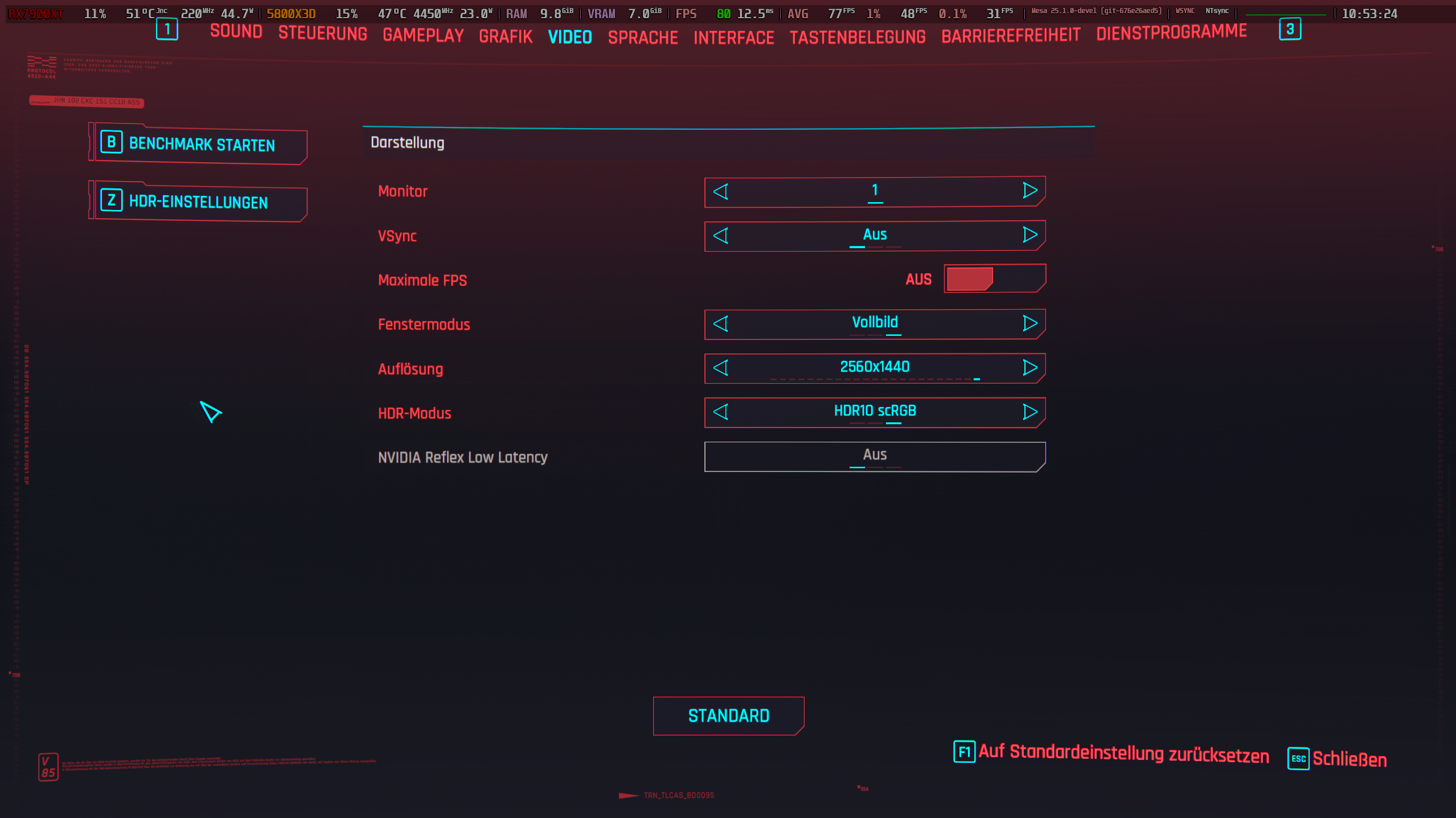This screenshot has width=1456, height=818.
Task: Click the right arrow for HDR-Modus
Action: click(x=1030, y=412)
